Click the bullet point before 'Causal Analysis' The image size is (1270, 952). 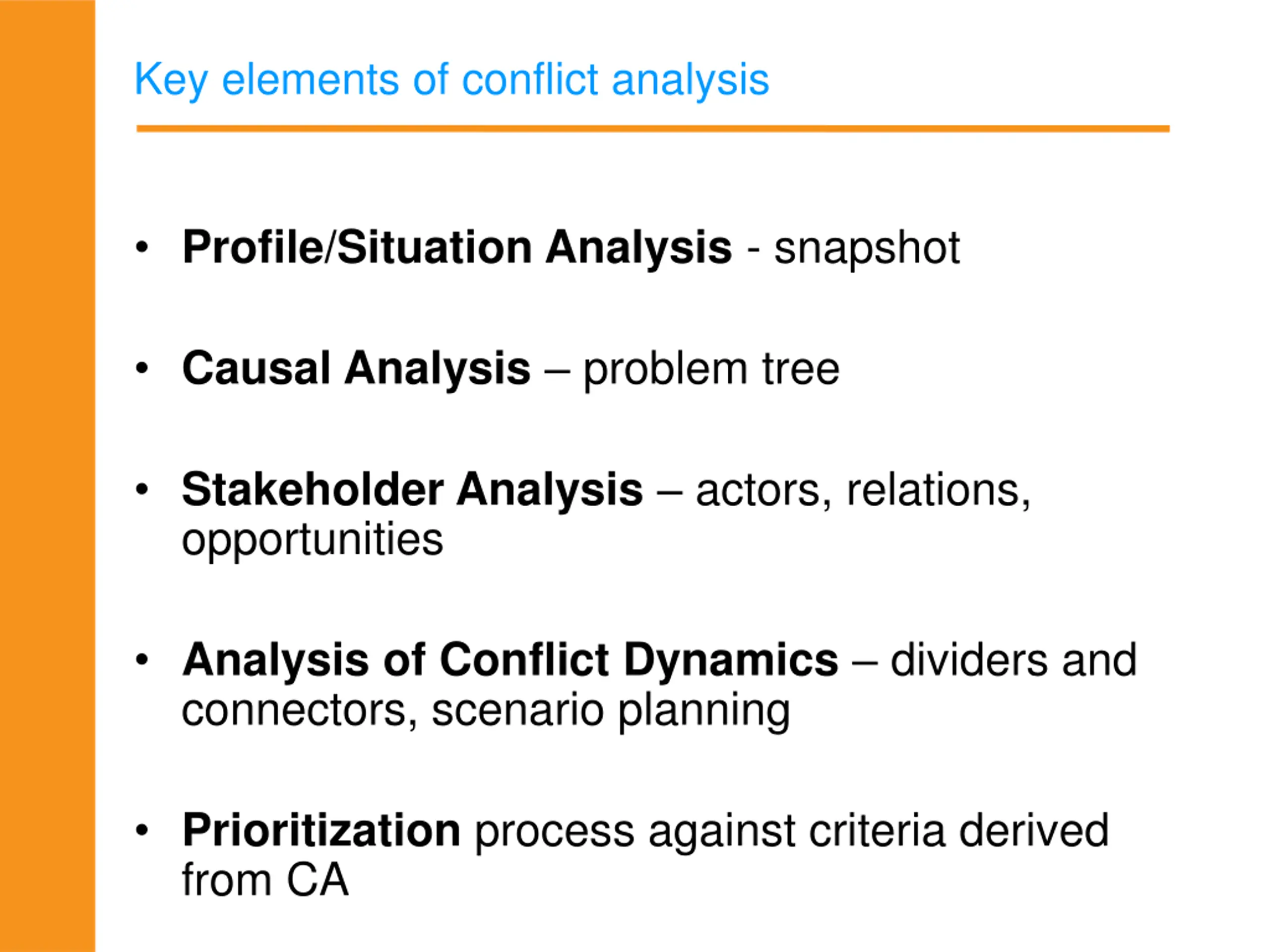coord(142,368)
